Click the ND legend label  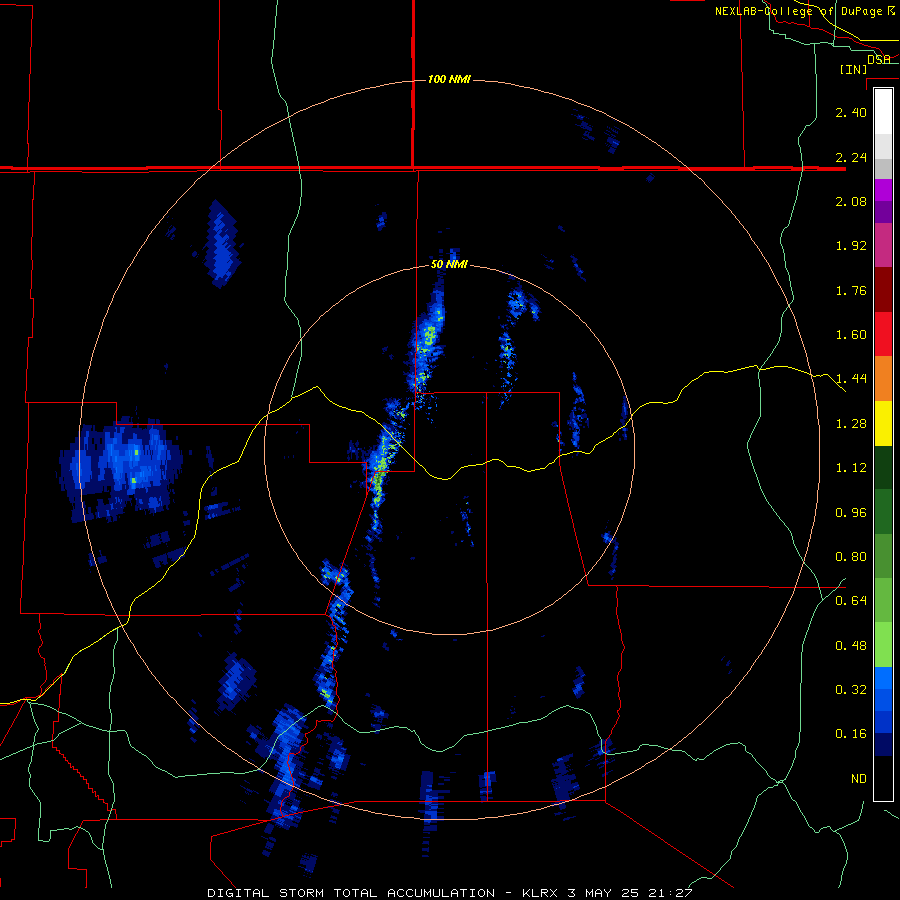click(859, 779)
